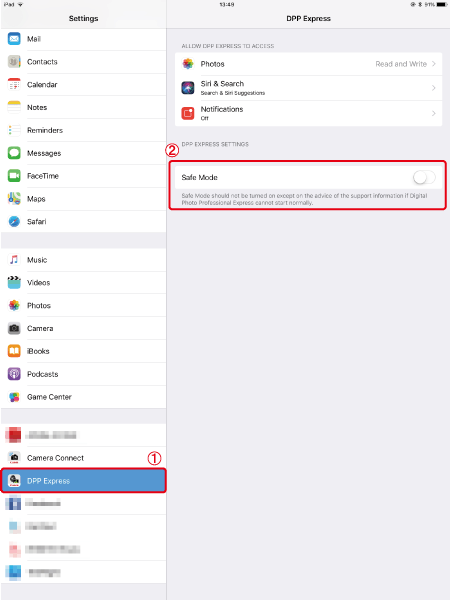Select the Reminders list item
Viewport: 450px width, 600px height.
coord(83,130)
